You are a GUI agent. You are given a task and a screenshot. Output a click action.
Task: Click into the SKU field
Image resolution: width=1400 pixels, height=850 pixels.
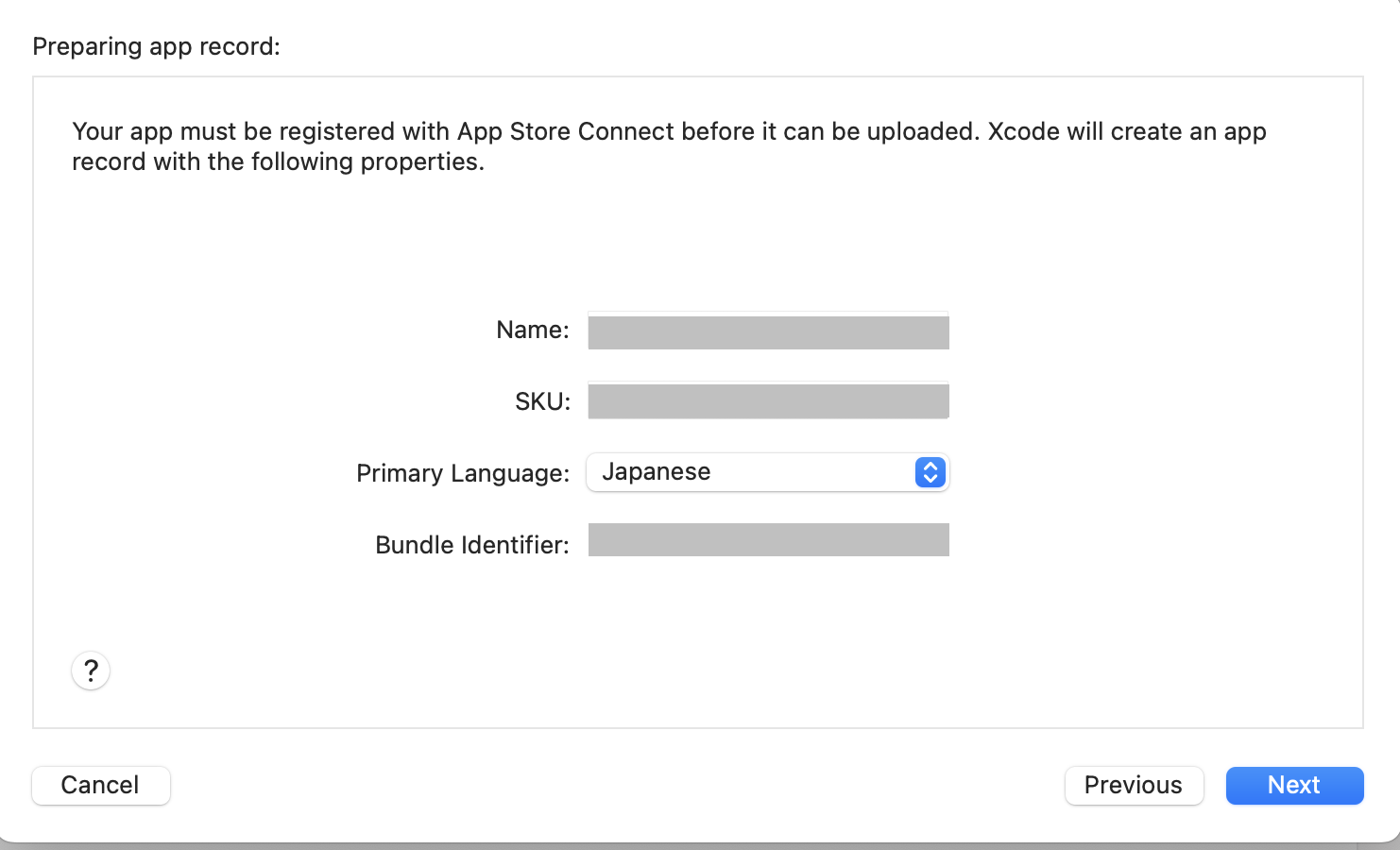[768, 401]
